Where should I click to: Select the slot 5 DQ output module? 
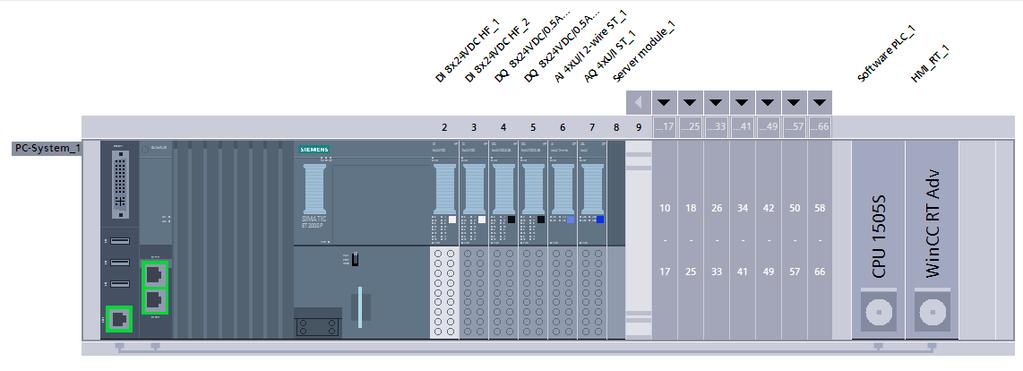click(533, 239)
